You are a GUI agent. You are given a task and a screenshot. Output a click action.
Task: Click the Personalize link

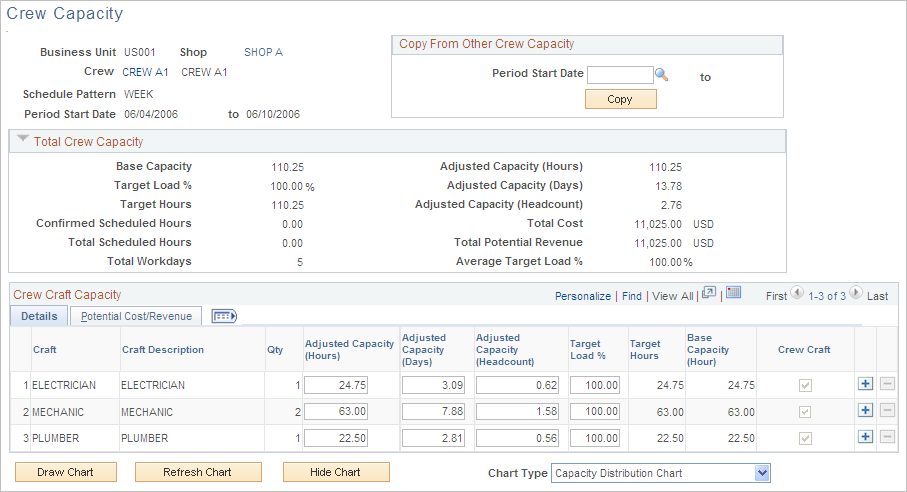[582, 296]
